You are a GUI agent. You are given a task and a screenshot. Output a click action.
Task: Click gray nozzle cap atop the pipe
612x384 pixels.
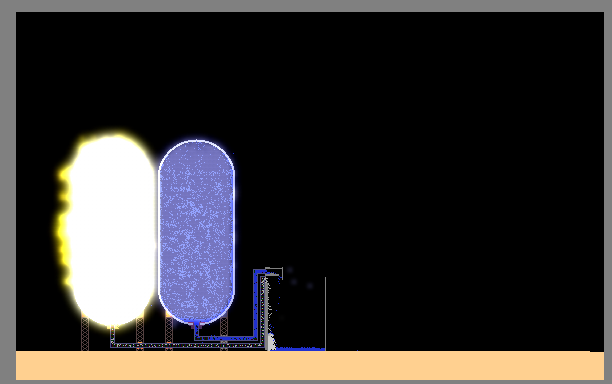click(274, 272)
